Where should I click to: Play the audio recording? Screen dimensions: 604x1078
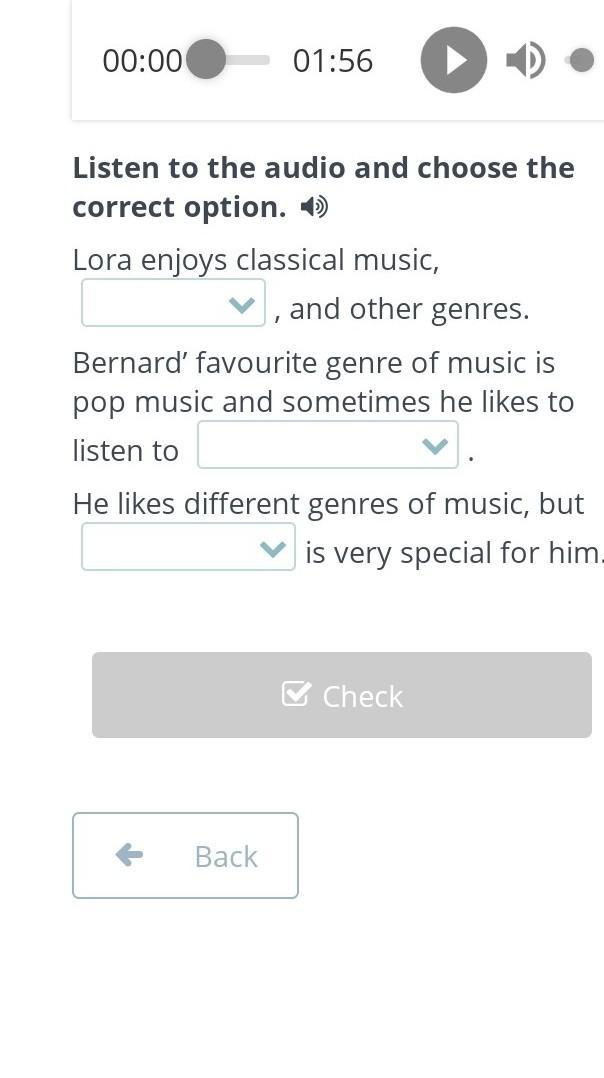point(454,60)
